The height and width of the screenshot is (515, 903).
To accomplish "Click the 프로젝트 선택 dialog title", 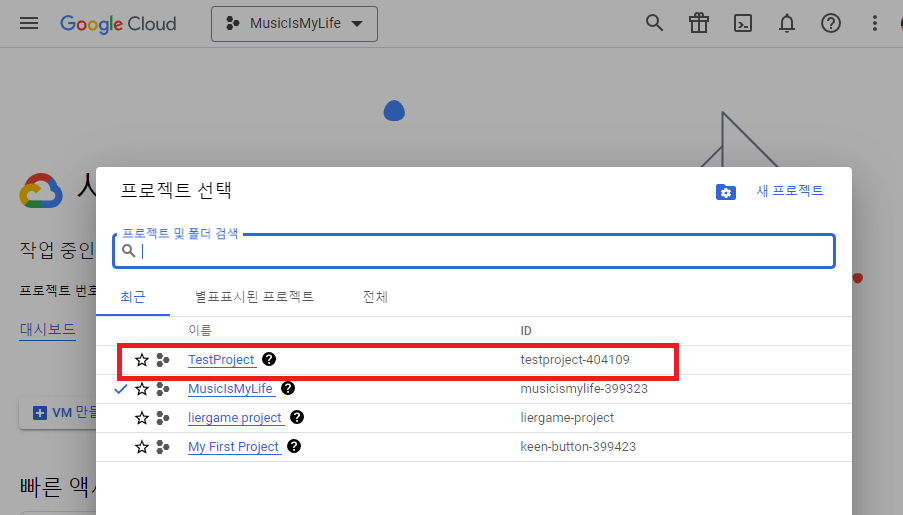I will tap(176, 190).
